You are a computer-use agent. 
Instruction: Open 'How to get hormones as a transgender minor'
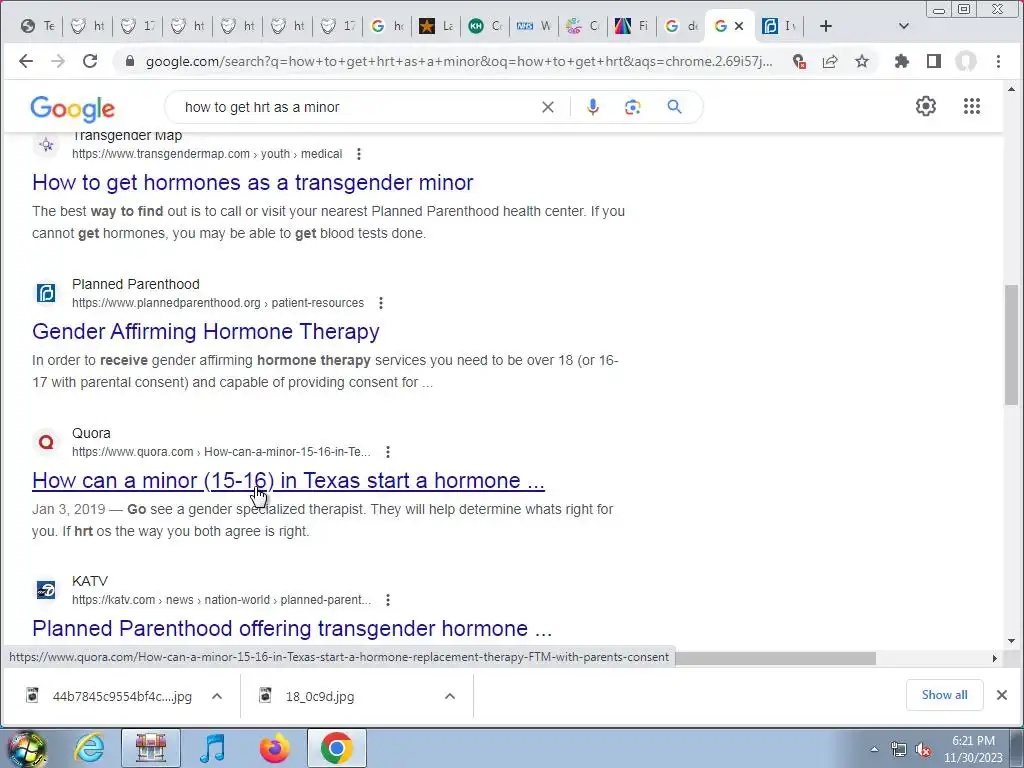[x=253, y=183]
